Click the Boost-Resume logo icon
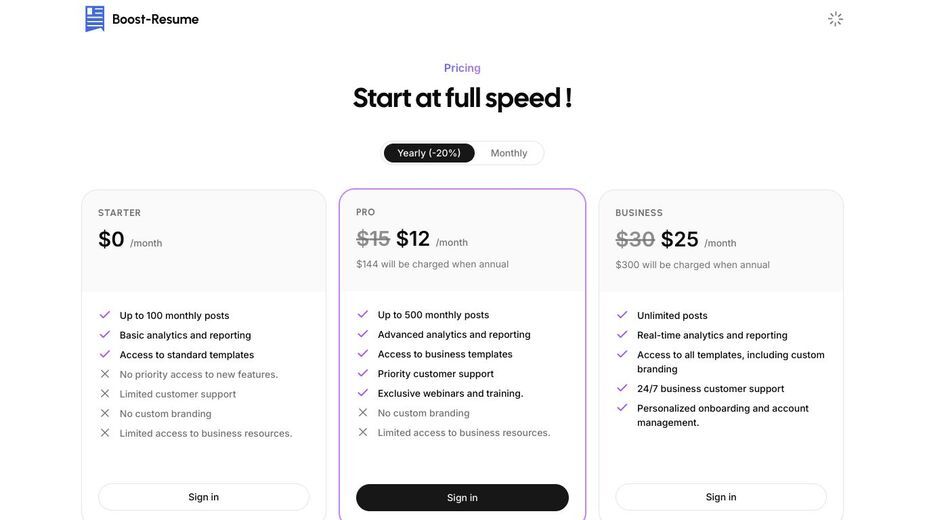The height and width of the screenshot is (520, 925). (94, 19)
